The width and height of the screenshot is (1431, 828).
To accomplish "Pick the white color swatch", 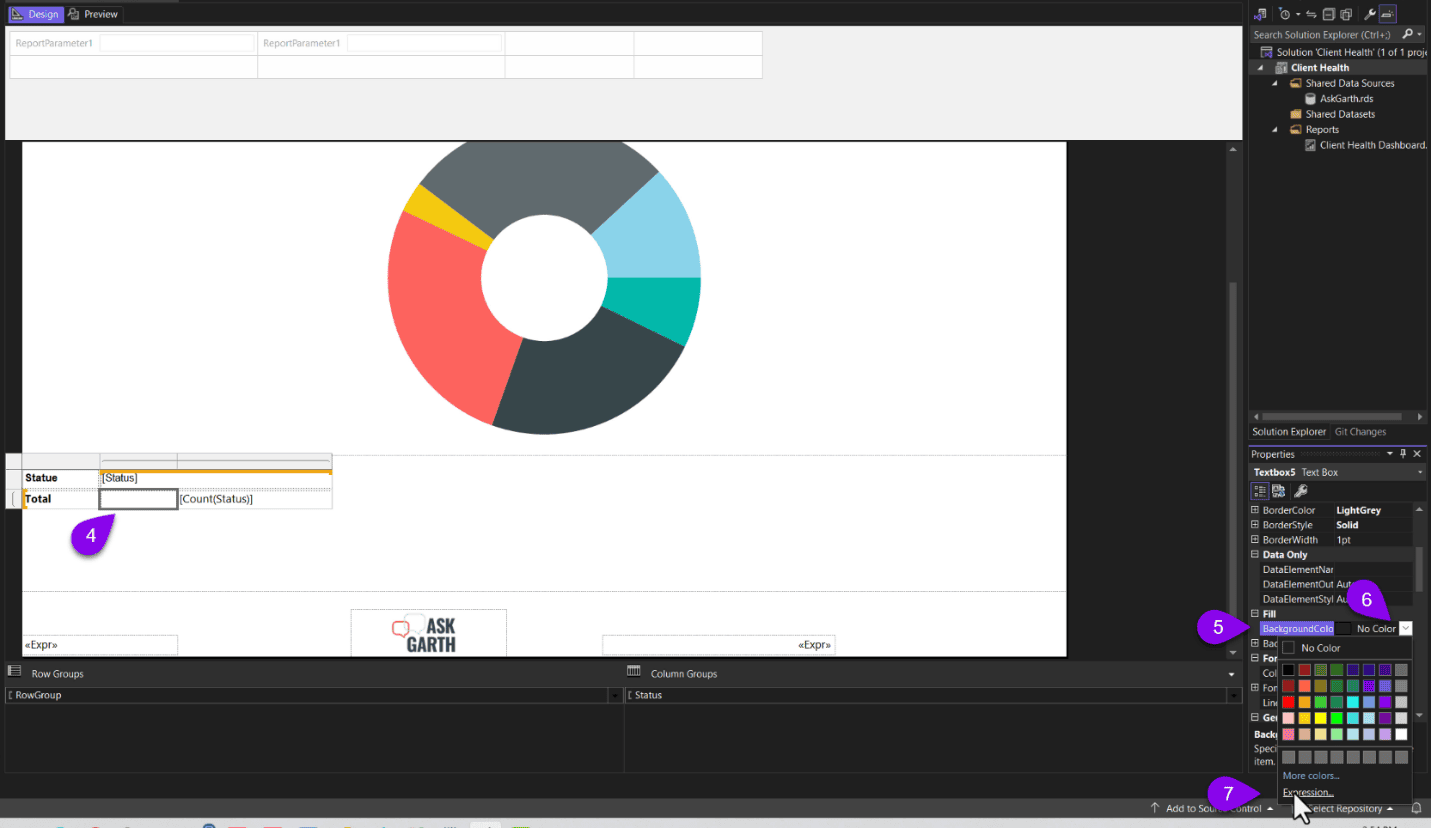I will 1401,734.
